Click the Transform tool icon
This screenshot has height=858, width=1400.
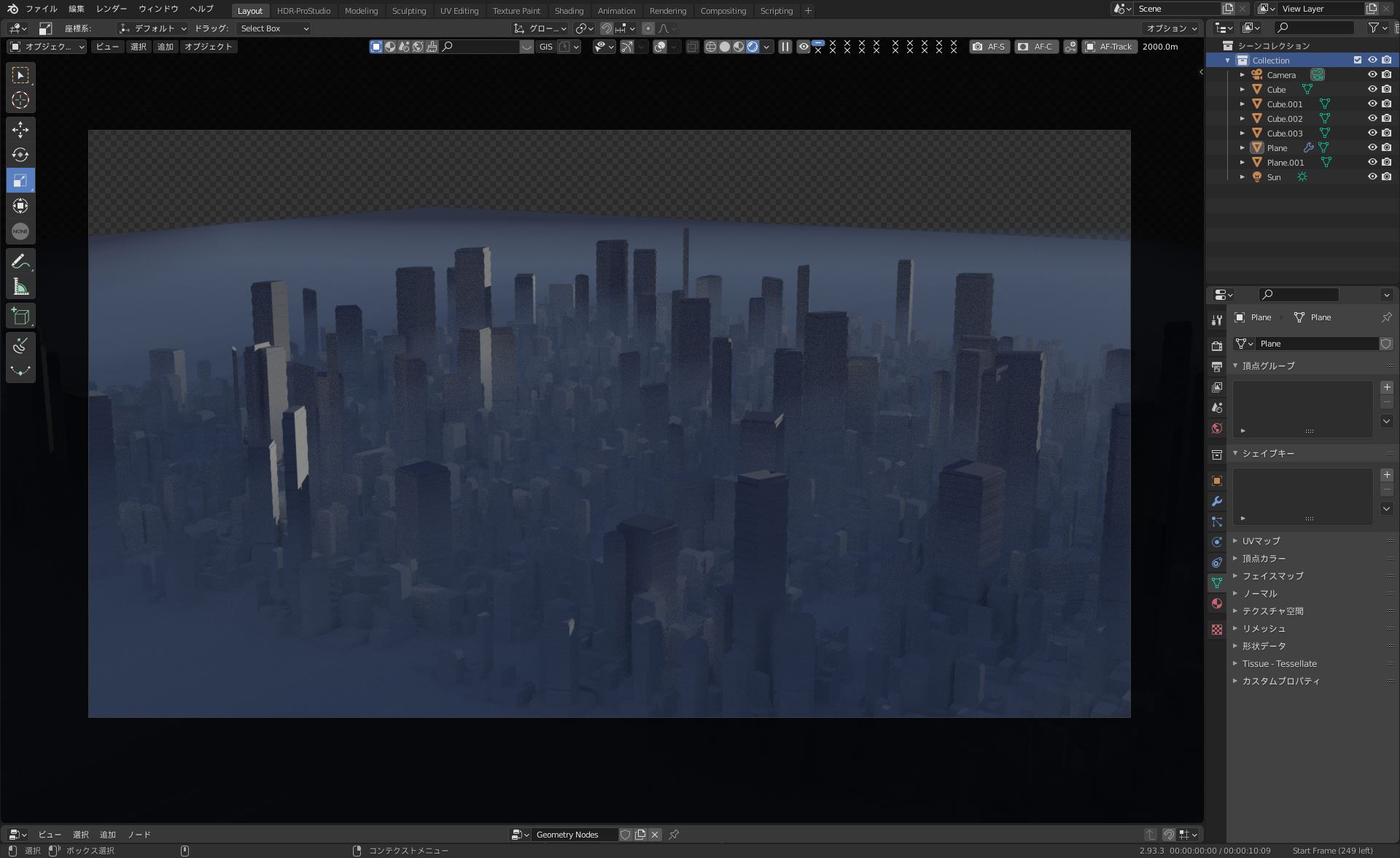pyautogui.click(x=20, y=206)
